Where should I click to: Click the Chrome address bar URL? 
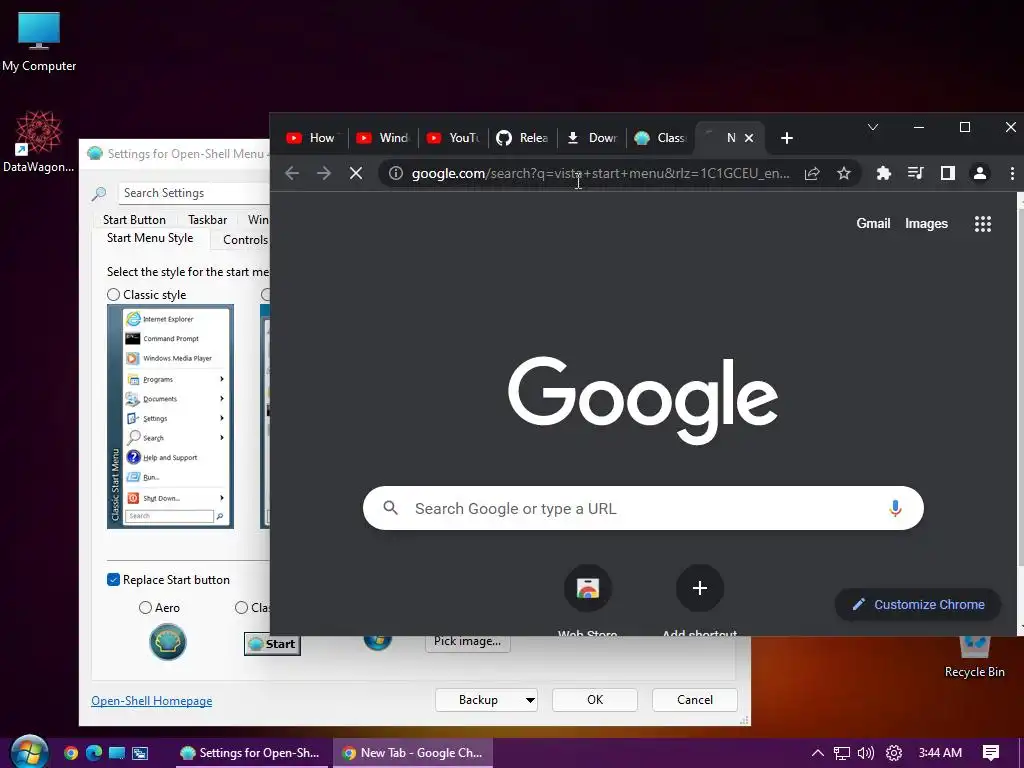(600, 173)
